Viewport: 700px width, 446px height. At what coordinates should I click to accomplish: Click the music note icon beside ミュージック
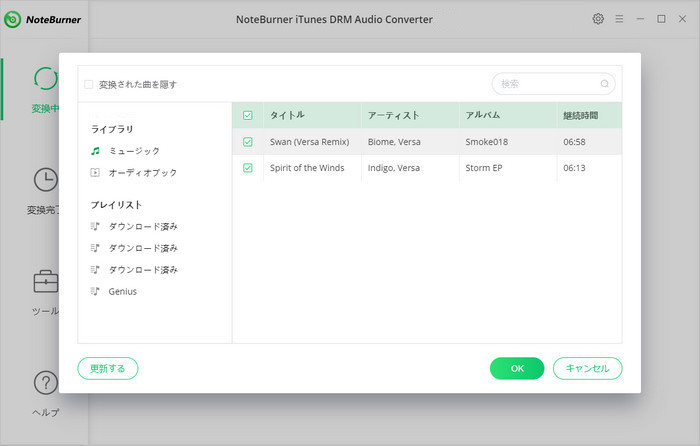(95, 151)
